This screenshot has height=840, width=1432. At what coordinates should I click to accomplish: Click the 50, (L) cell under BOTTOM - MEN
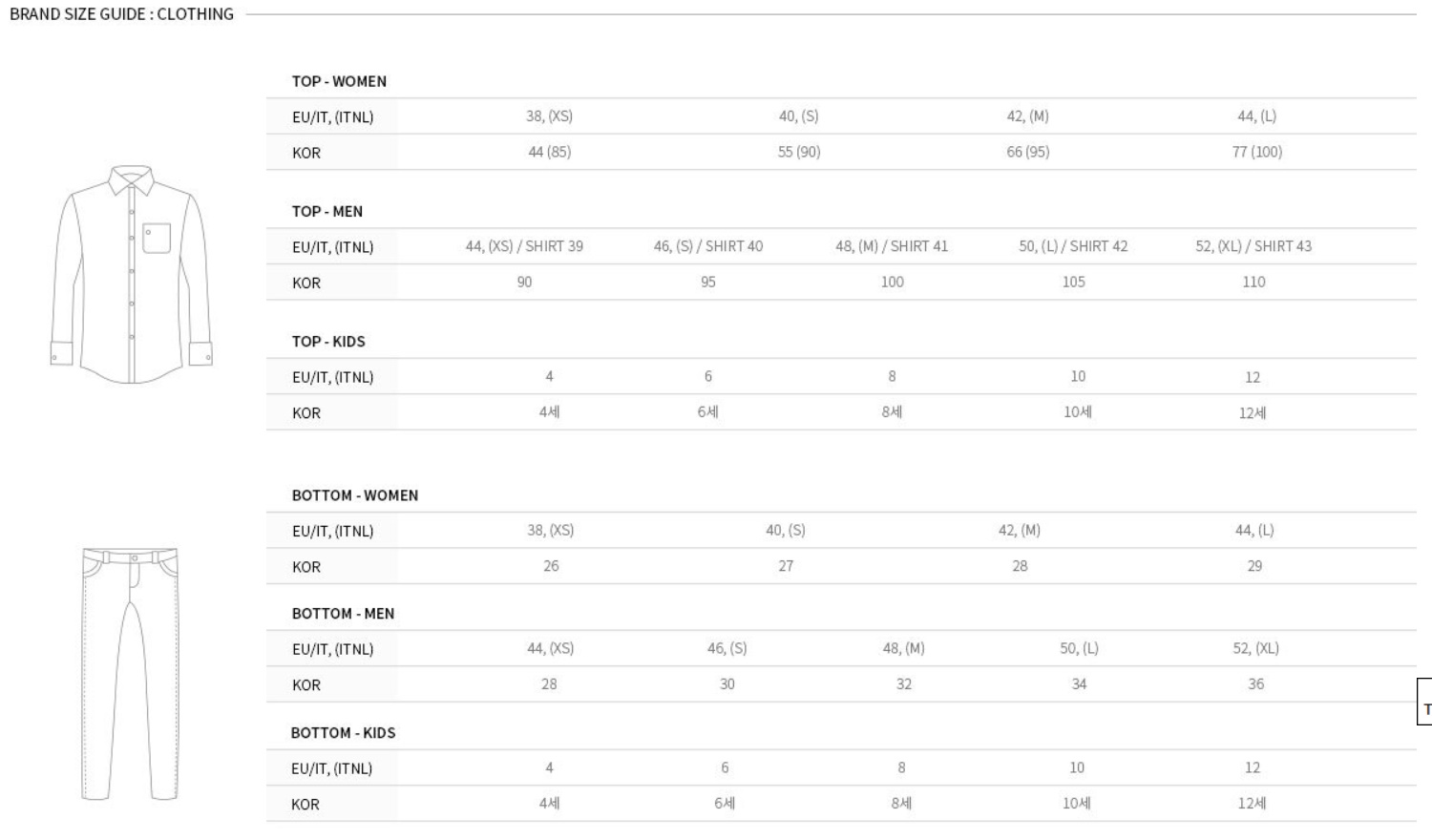click(x=1079, y=648)
